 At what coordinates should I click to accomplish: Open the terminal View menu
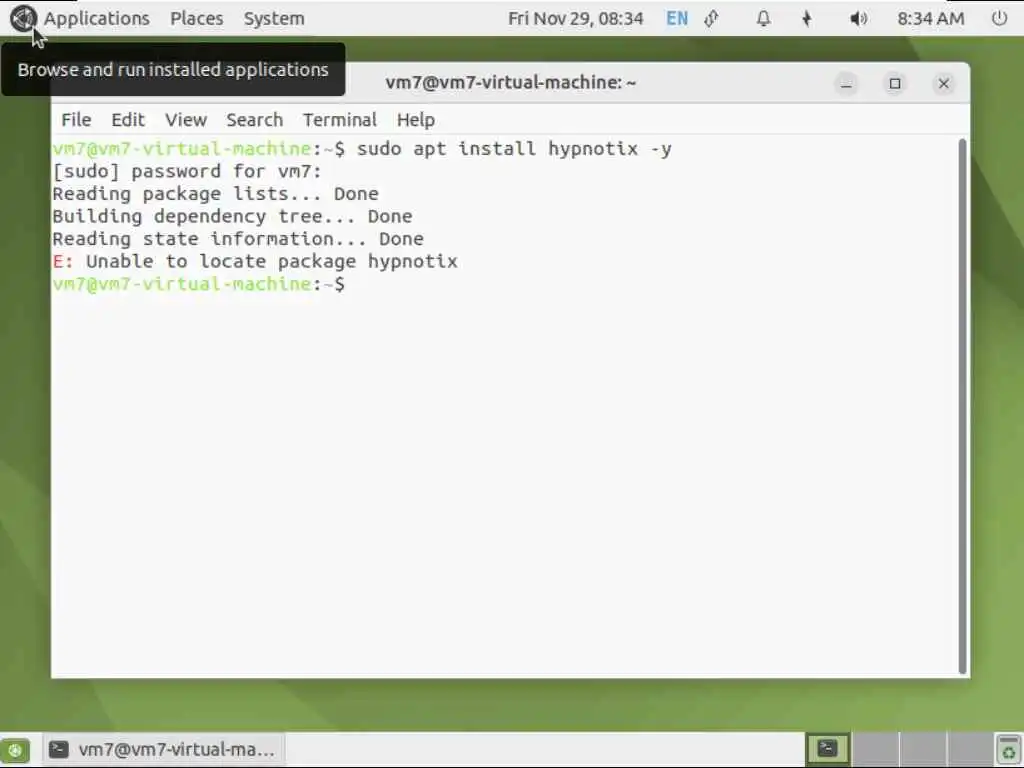[185, 120]
